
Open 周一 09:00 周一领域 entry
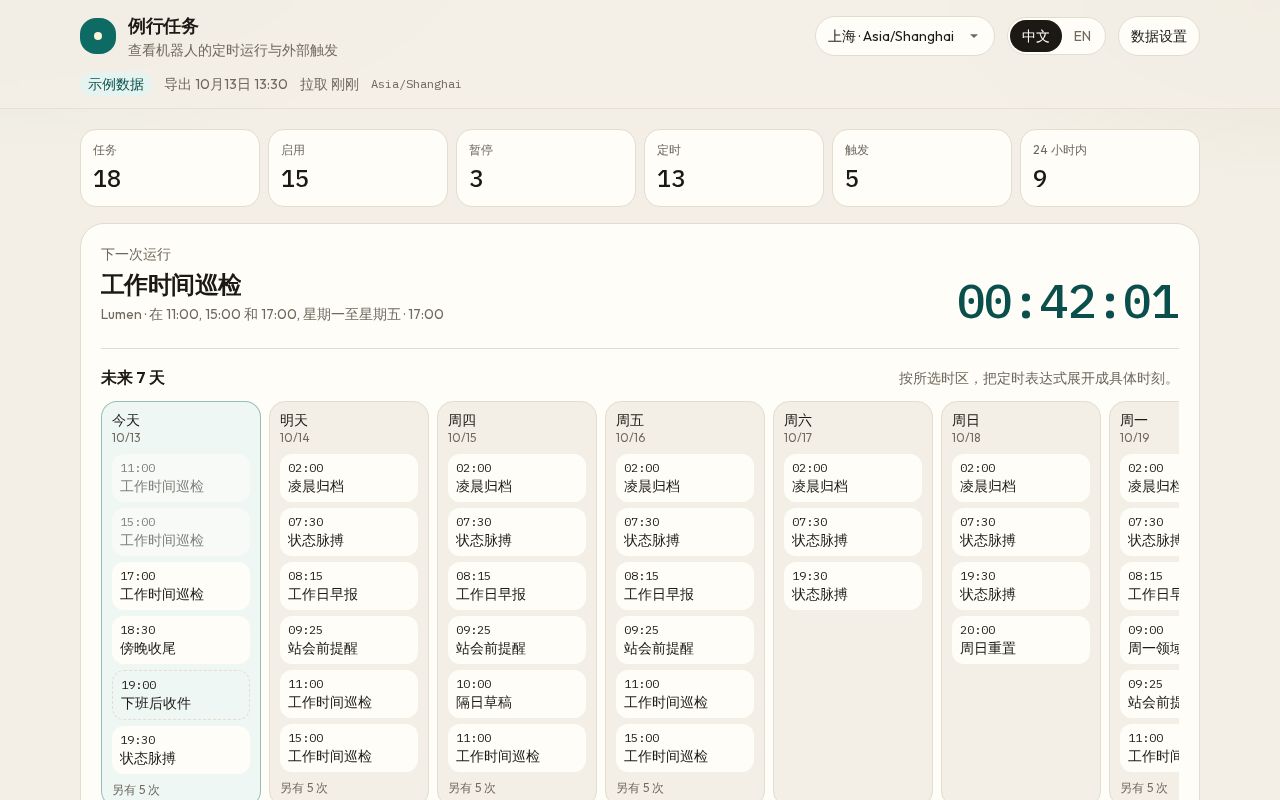coord(1149,640)
